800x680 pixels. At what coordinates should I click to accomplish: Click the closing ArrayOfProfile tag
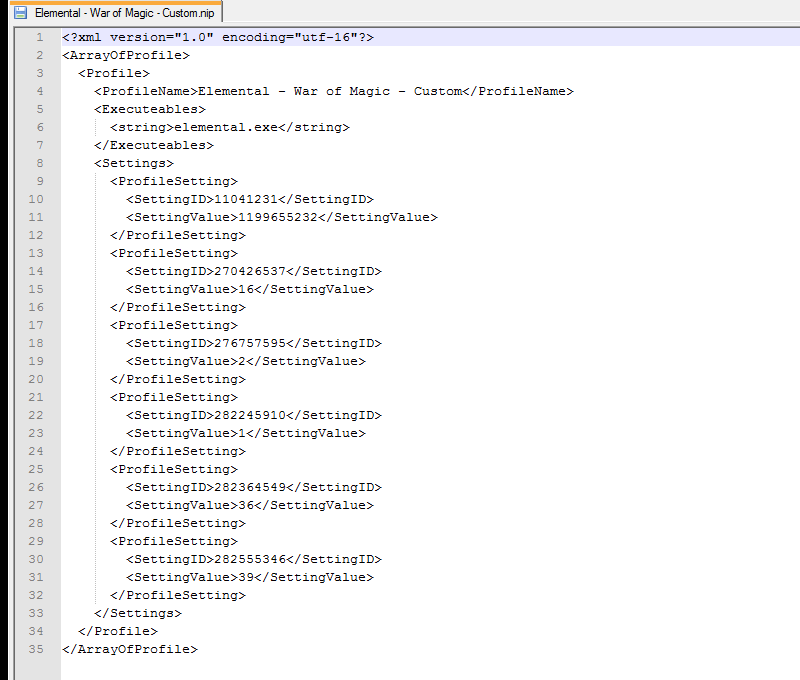click(129, 649)
